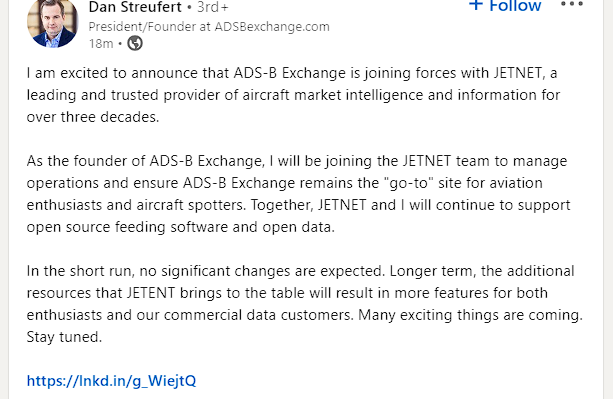Open Dan Streufert's profile photo

53,23
